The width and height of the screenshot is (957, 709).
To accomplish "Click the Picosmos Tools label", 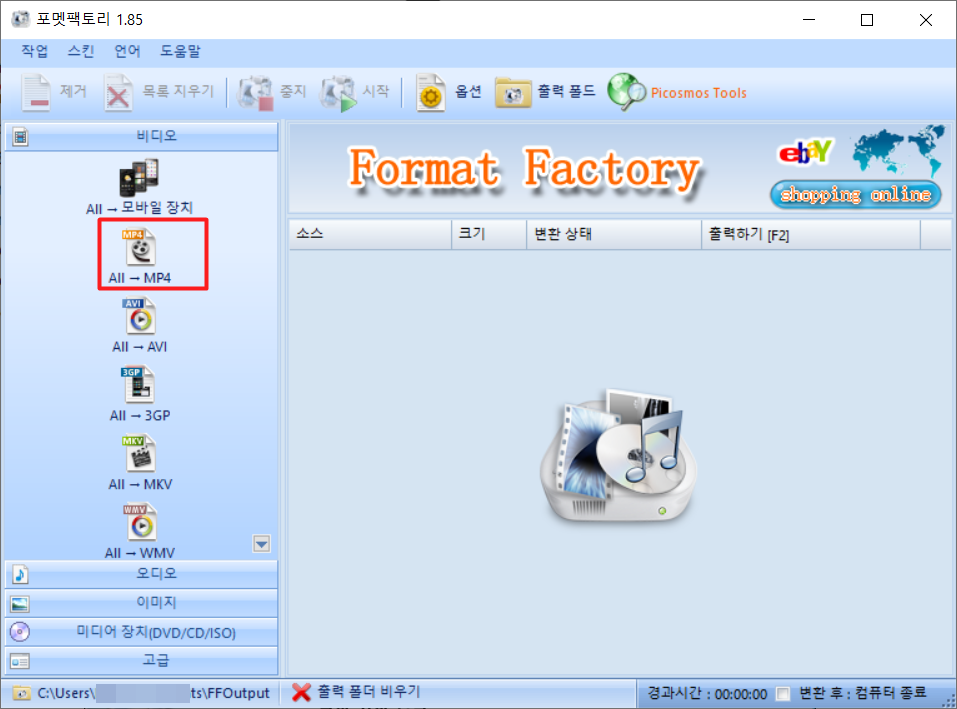I will coord(699,93).
